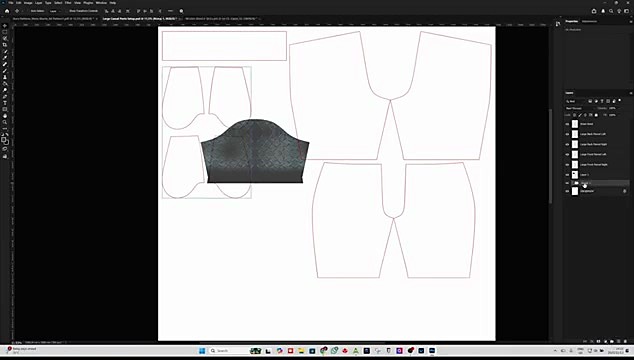Click the Background layer thumbnail
Viewport: 634px width, 360px height.
[x=575, y=191]
